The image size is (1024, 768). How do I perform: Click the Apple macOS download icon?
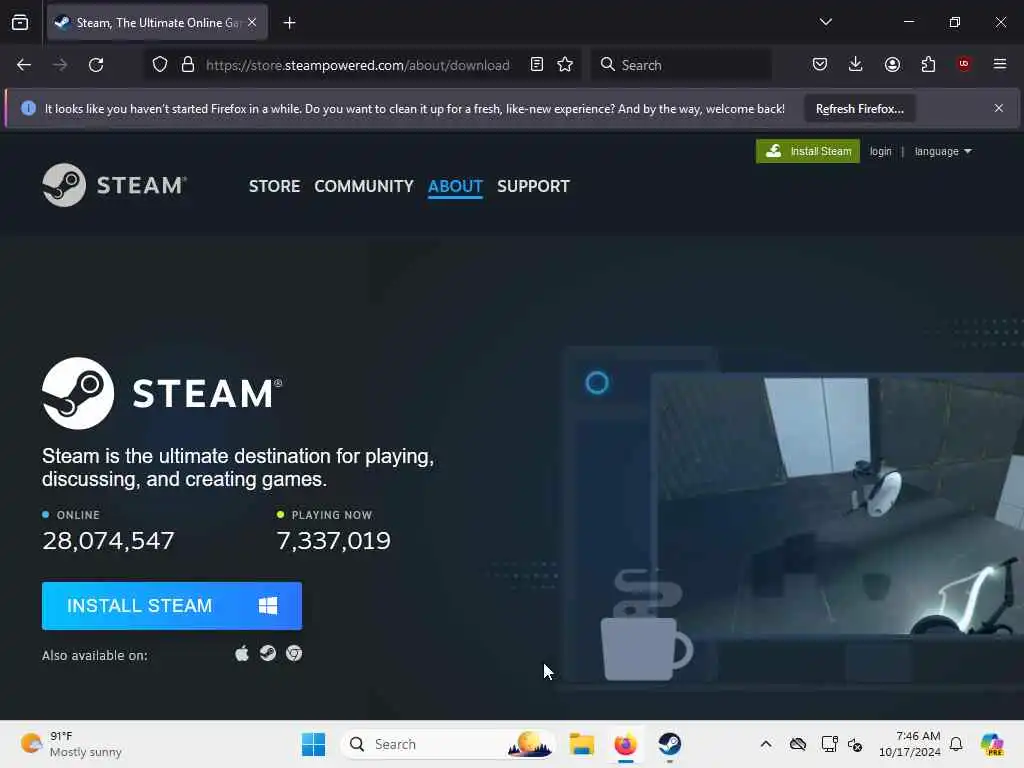(x=242, y=653)
